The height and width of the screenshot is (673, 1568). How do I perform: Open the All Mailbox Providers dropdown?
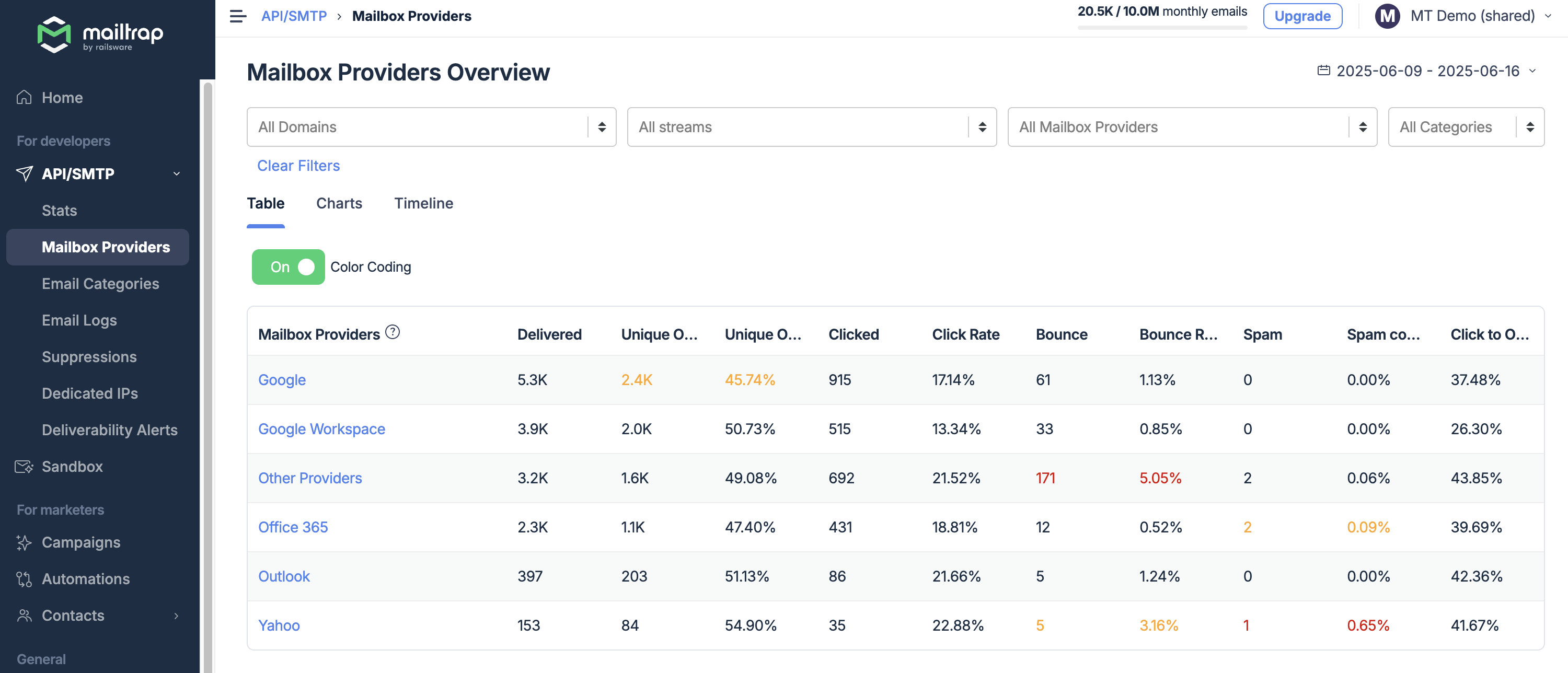pyautogui.click(x=1192, y=126)
